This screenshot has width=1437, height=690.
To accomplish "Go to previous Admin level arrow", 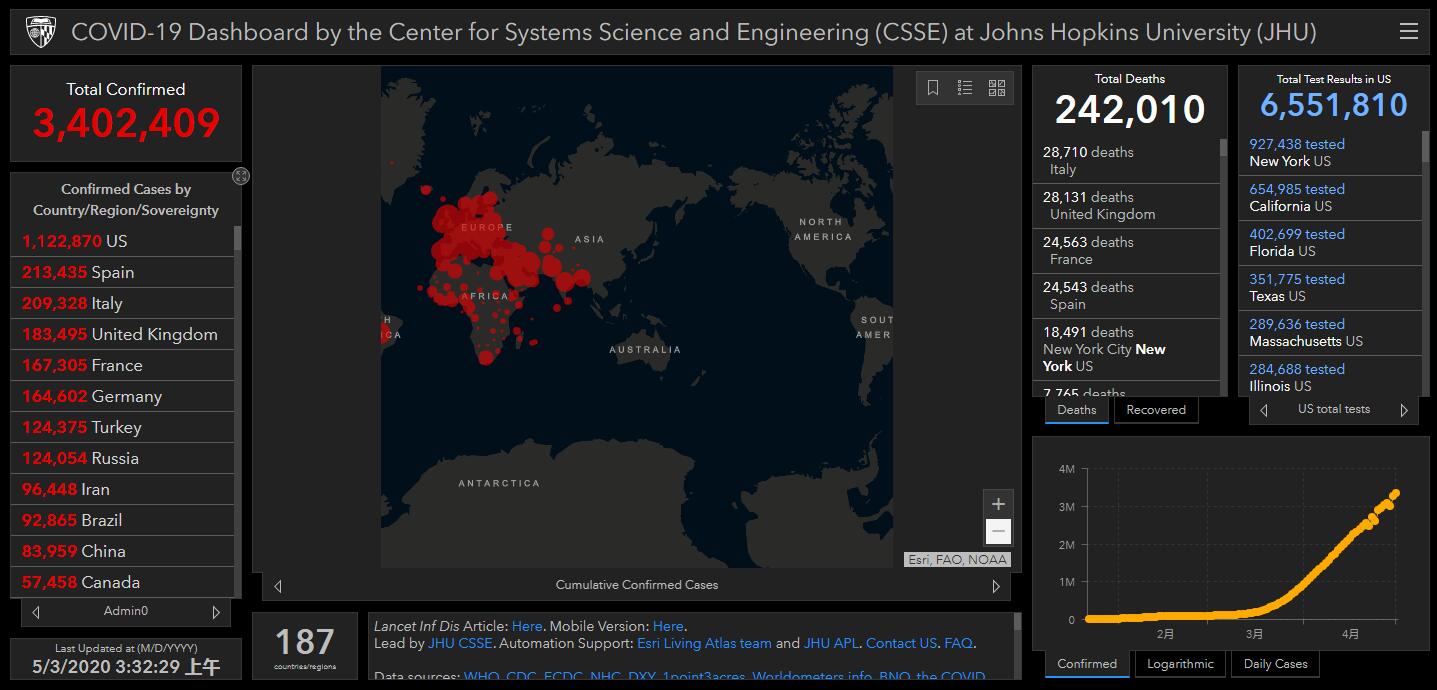I will click(x=36, y=612).
